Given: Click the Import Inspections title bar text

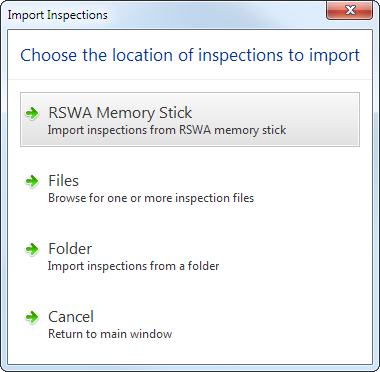Looking at the screenshot, I should 57,15.
